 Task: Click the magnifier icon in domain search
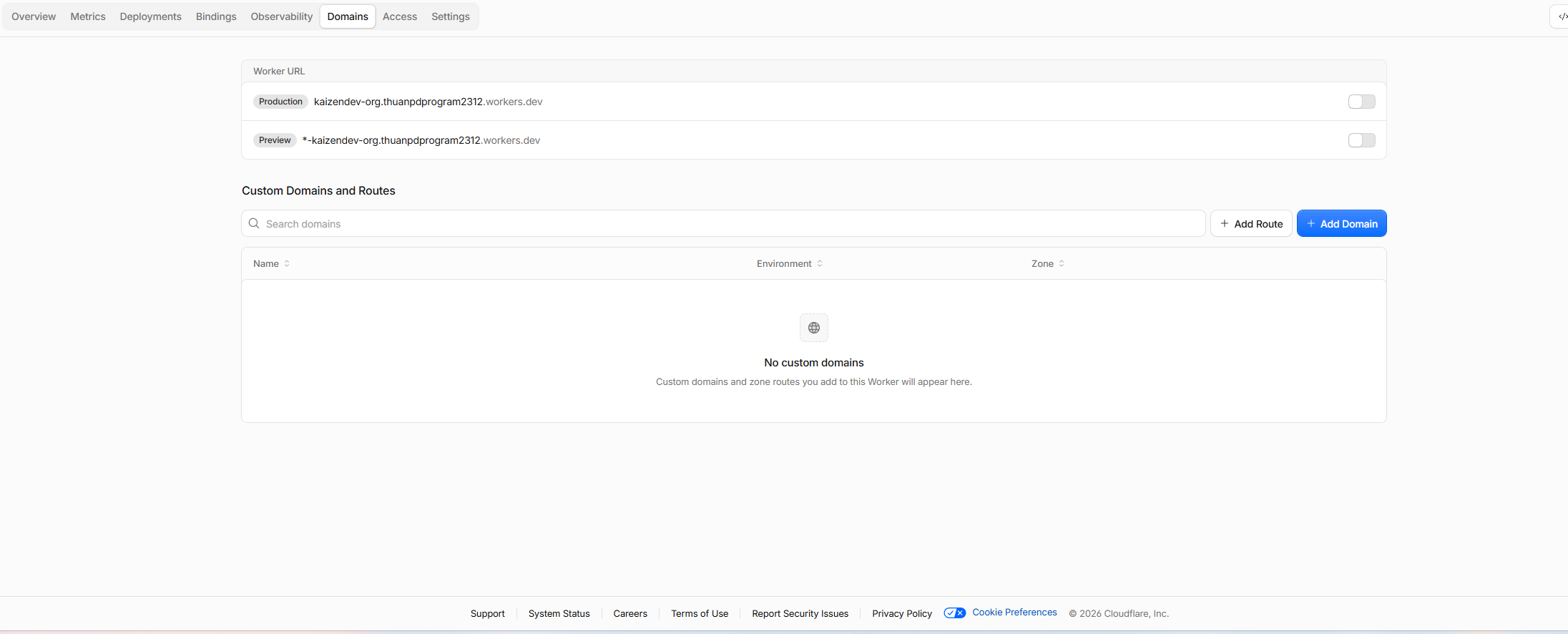(254, 223)
